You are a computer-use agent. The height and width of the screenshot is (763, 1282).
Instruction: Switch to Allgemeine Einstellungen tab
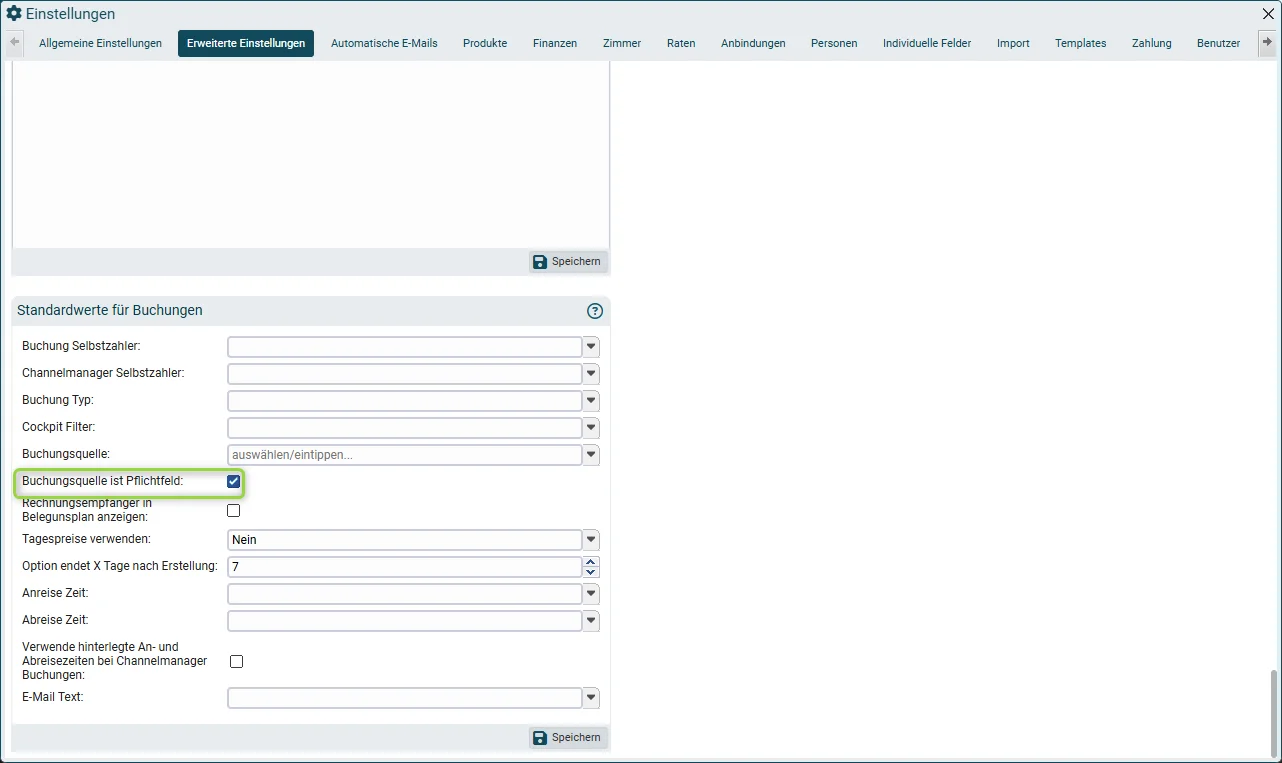click(x=100, y=43)
